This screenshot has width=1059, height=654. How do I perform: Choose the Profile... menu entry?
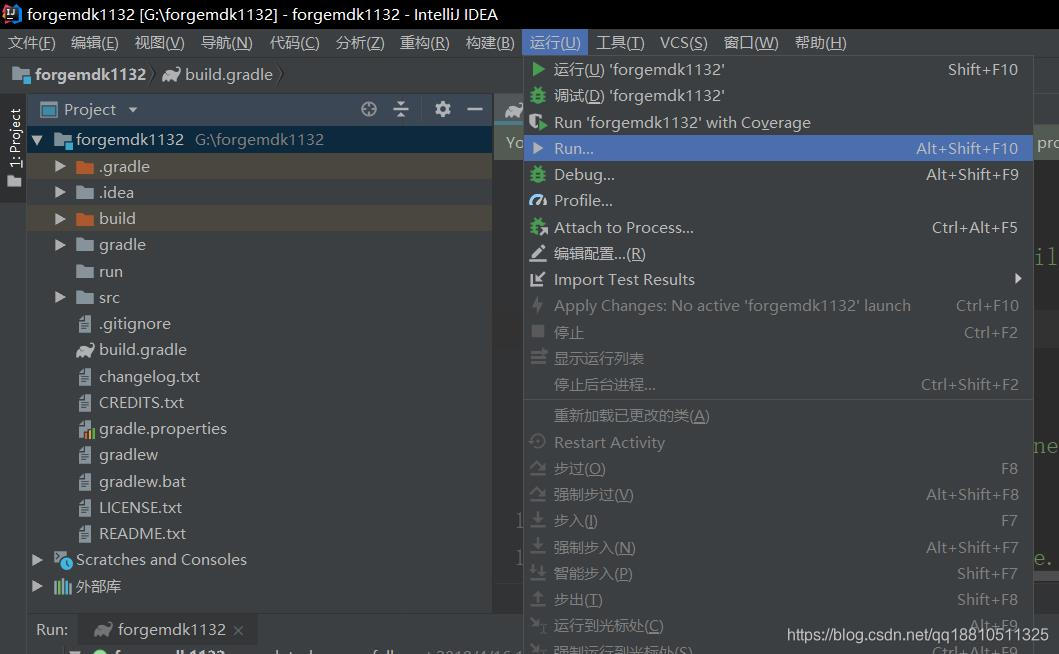click(778, 201)
